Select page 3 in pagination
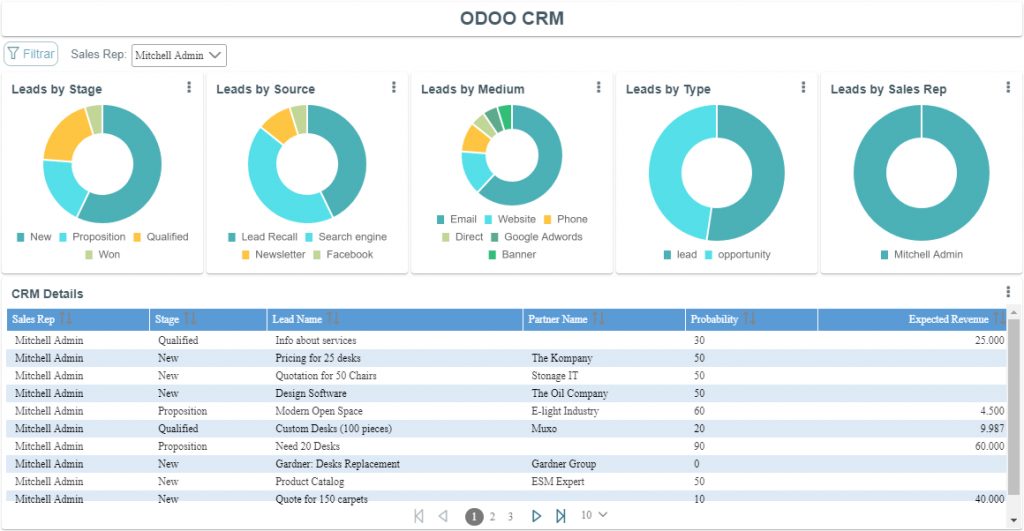 point(511,517)
